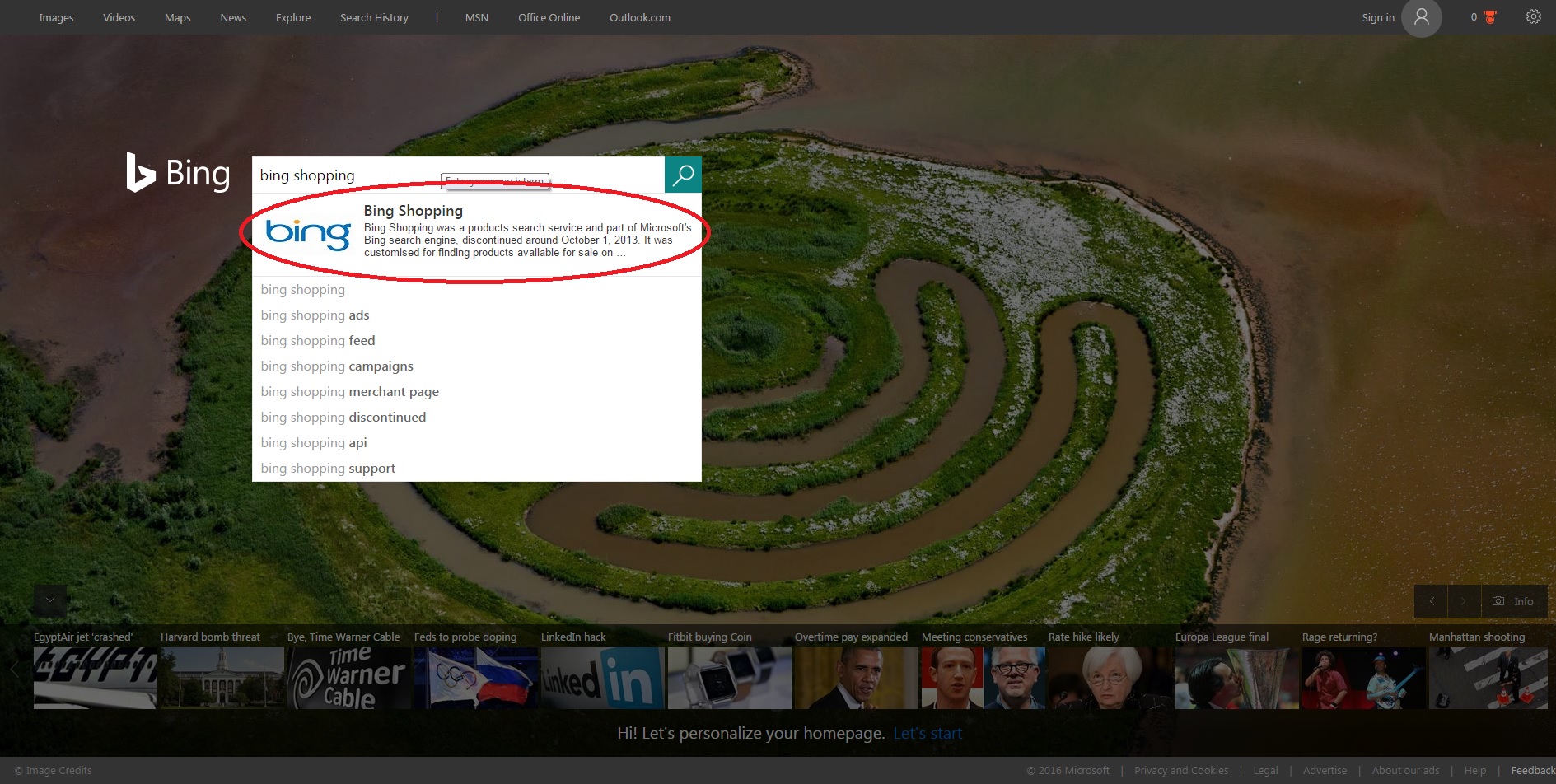The image size is (1556, 784).
Task: Open the Videos tab
Action: (119, 17)
